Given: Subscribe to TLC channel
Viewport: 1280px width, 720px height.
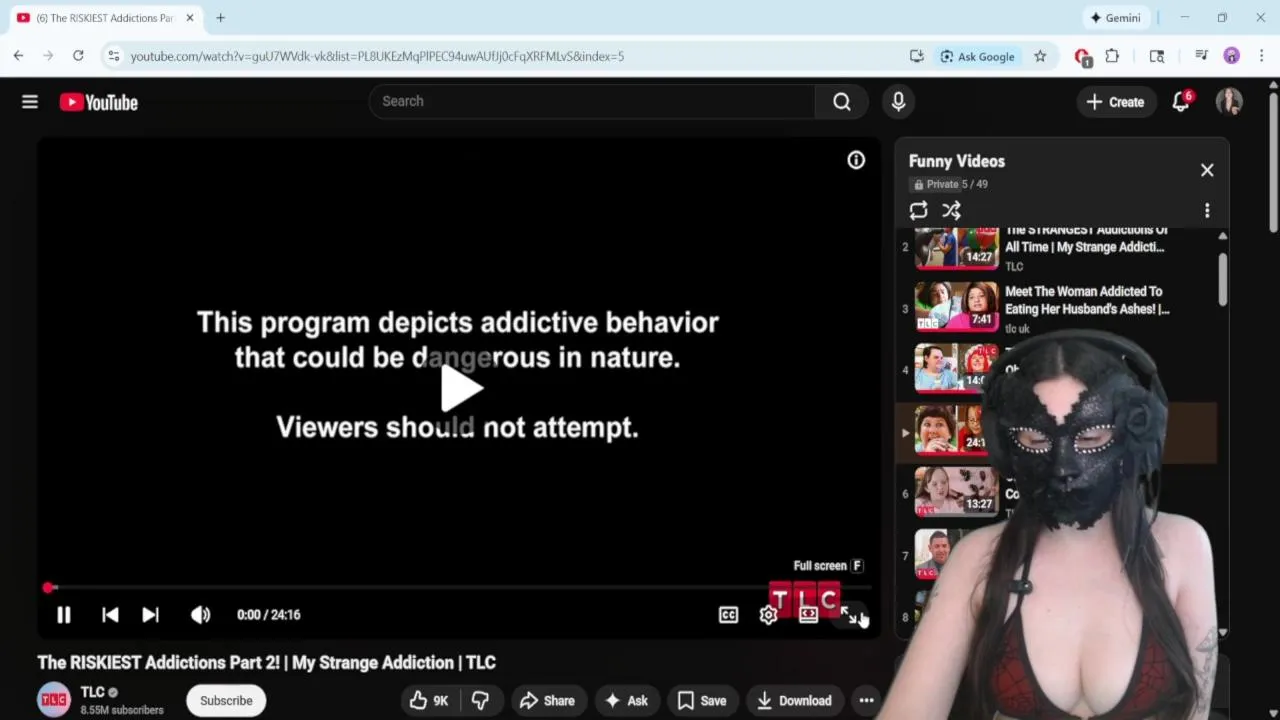Looking at the screenshot, I should (226, 701).
